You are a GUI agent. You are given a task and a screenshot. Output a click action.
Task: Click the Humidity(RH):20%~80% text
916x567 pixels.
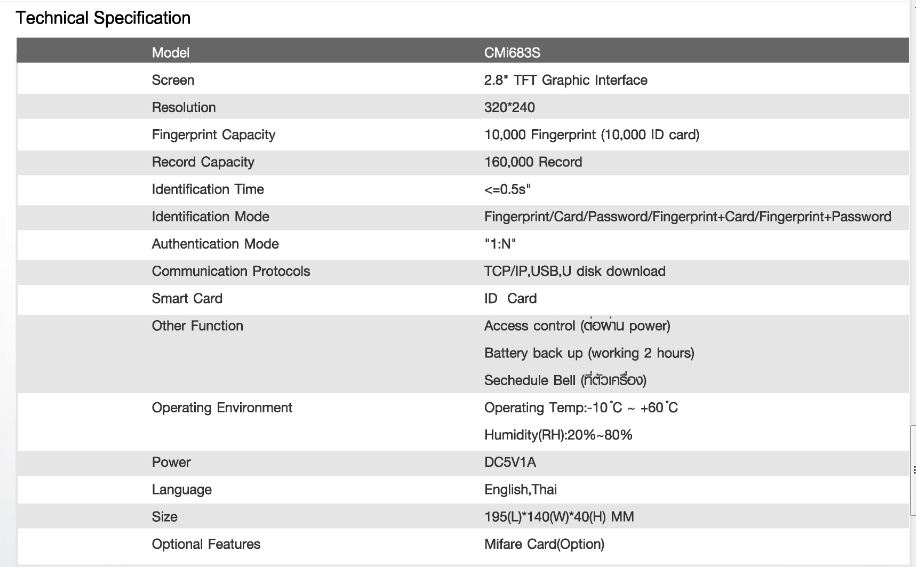click(558, 435)
